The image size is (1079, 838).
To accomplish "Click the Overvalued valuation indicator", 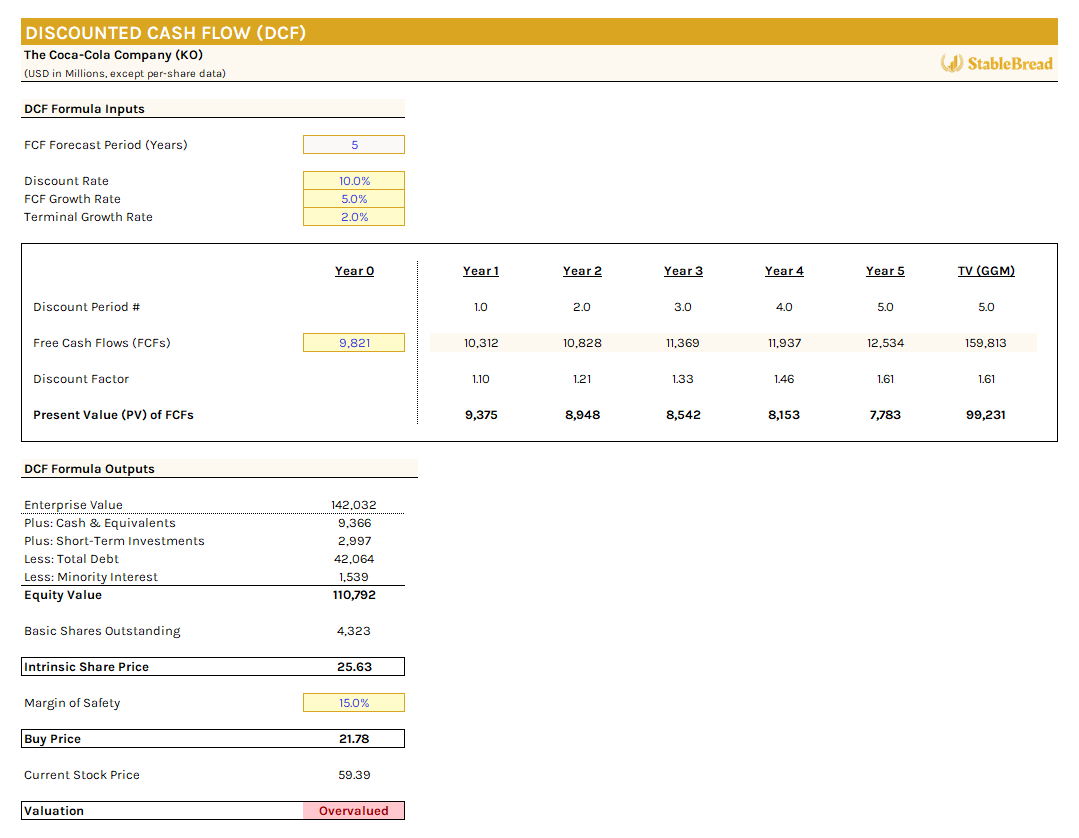I will click(x=353, y=810).
